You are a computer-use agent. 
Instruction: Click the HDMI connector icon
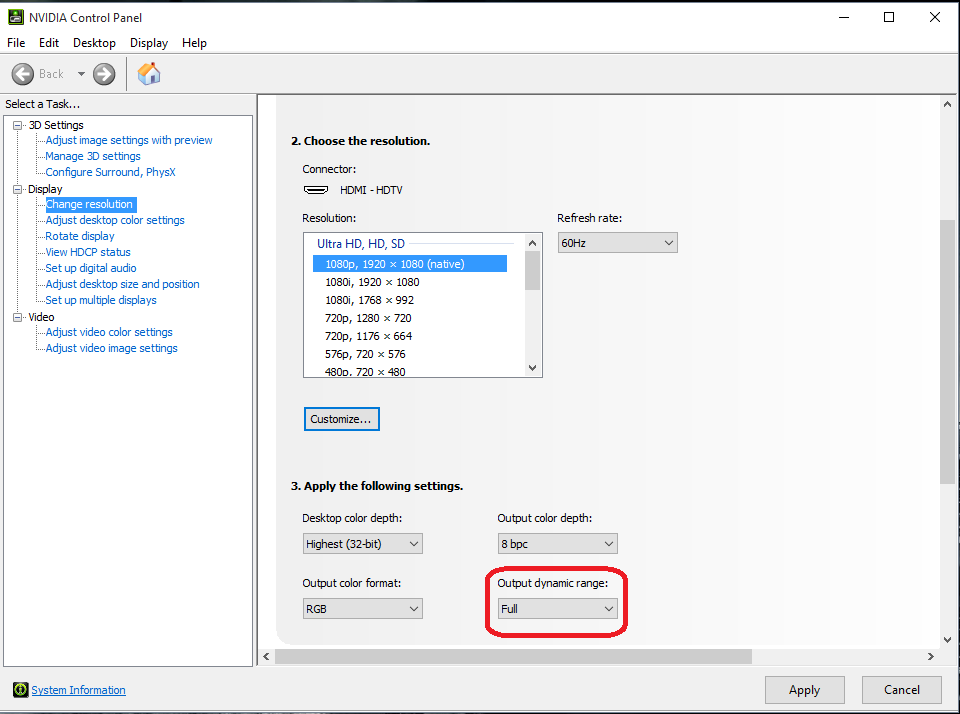click(x=316, y=190)
